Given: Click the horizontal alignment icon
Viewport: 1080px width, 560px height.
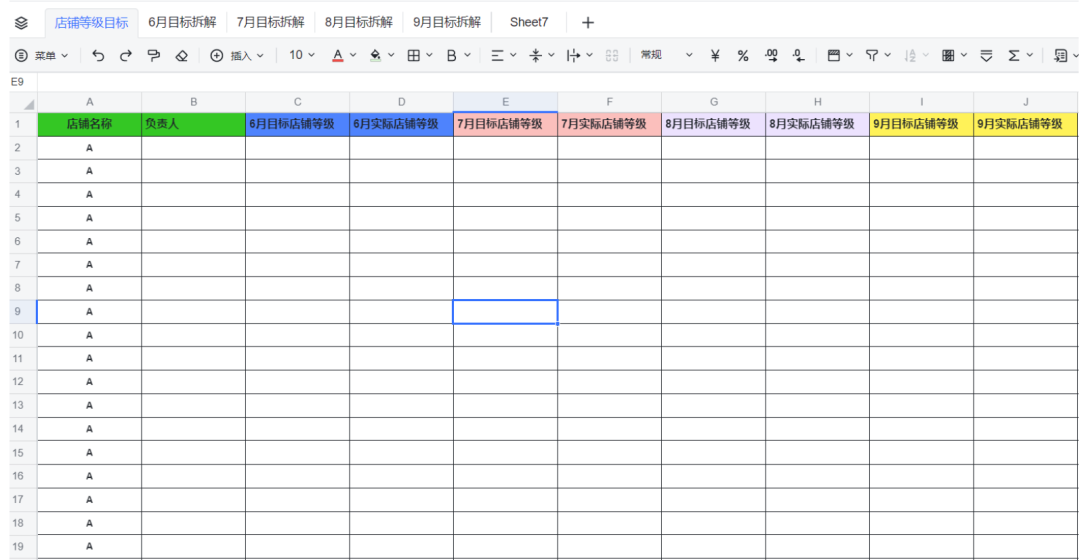Looking at the screenshot, I should pos(497,56).
